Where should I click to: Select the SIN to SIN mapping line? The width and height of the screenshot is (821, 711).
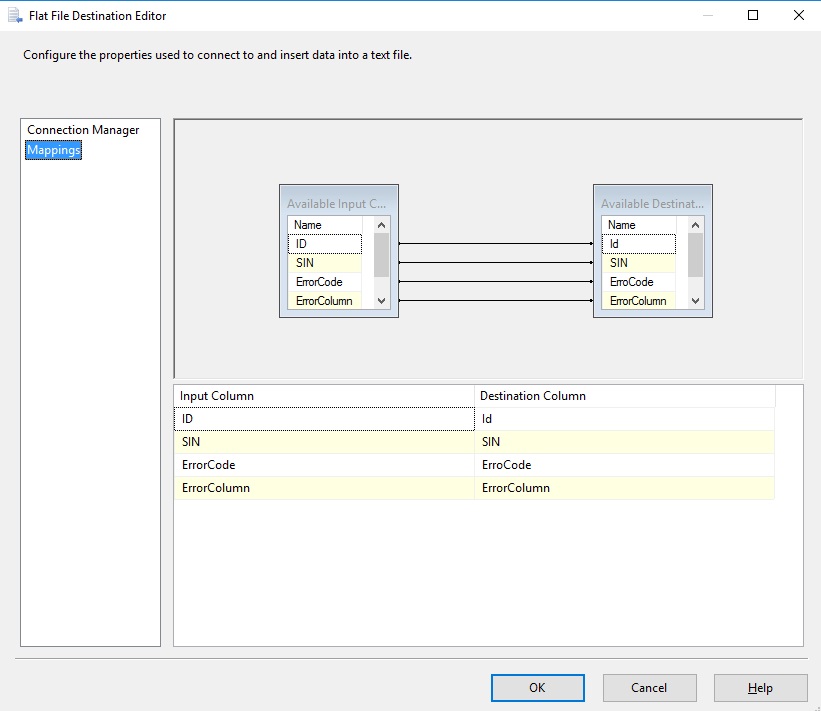pyautogui.click(x=496, y=262)
